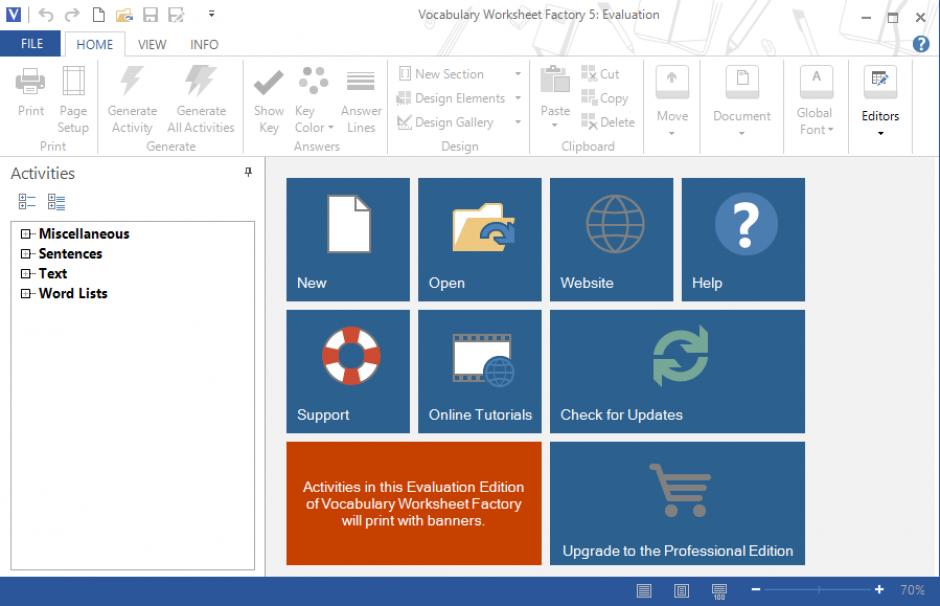940x606 pixels.
Task: Open the blue help question mark icon
Action: pyautogui.click(x=921, y=44)
